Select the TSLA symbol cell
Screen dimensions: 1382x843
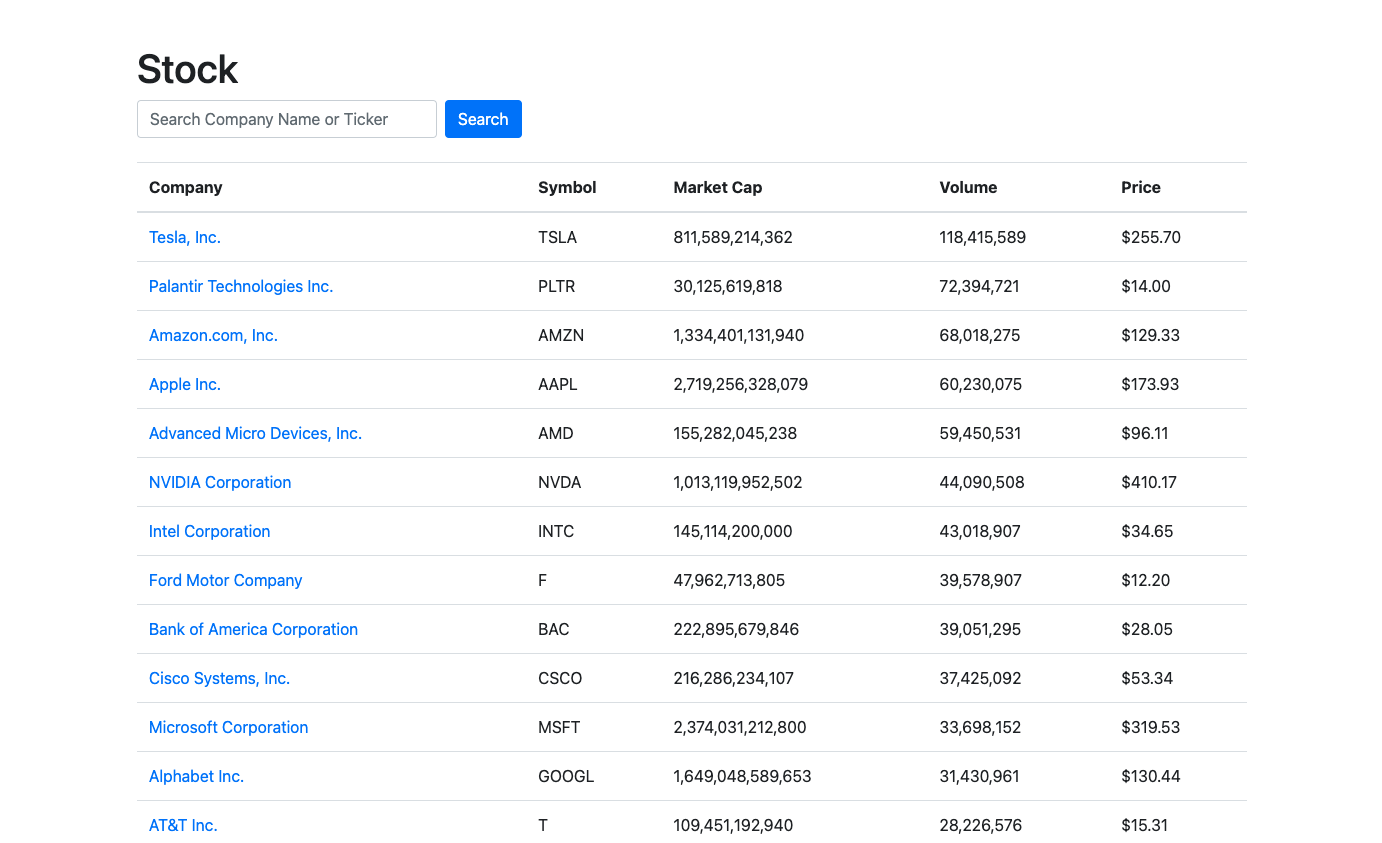point(557,237)
